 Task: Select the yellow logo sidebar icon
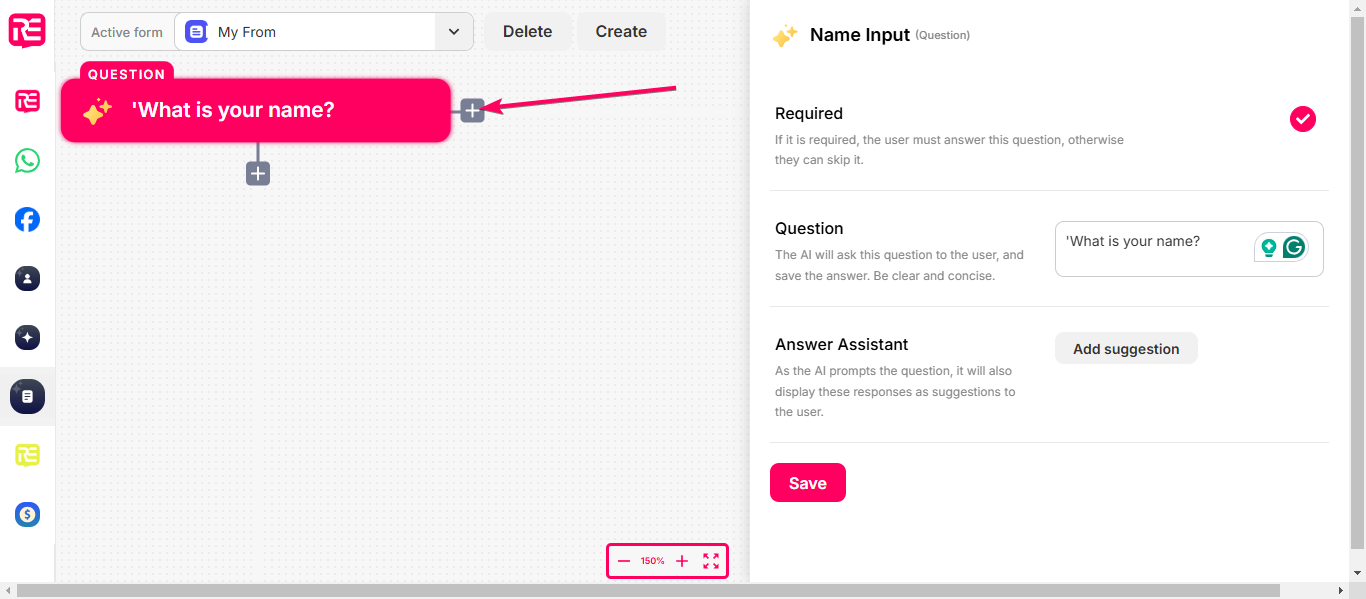27,456
